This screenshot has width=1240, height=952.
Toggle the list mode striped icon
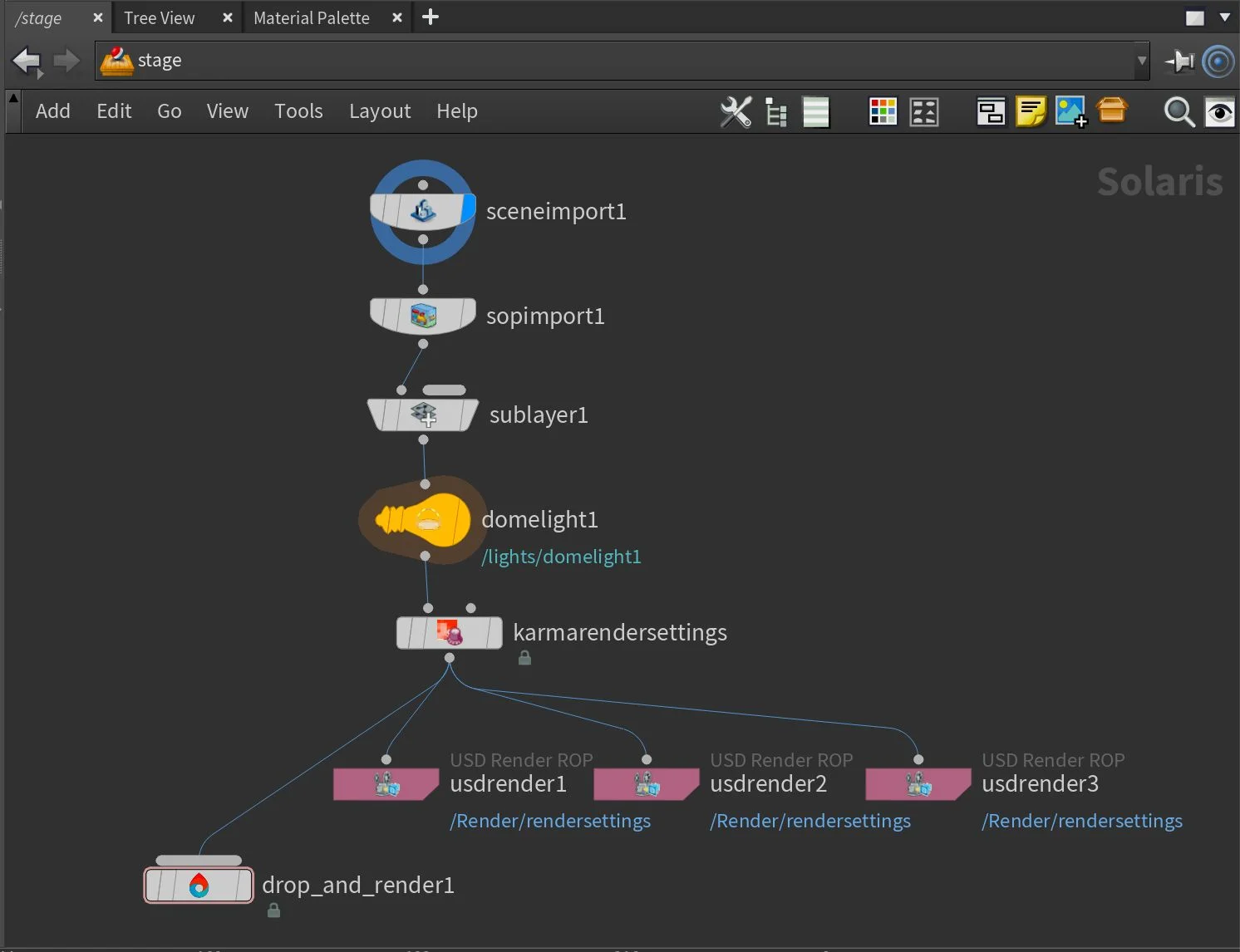click(x=816, y=112)
